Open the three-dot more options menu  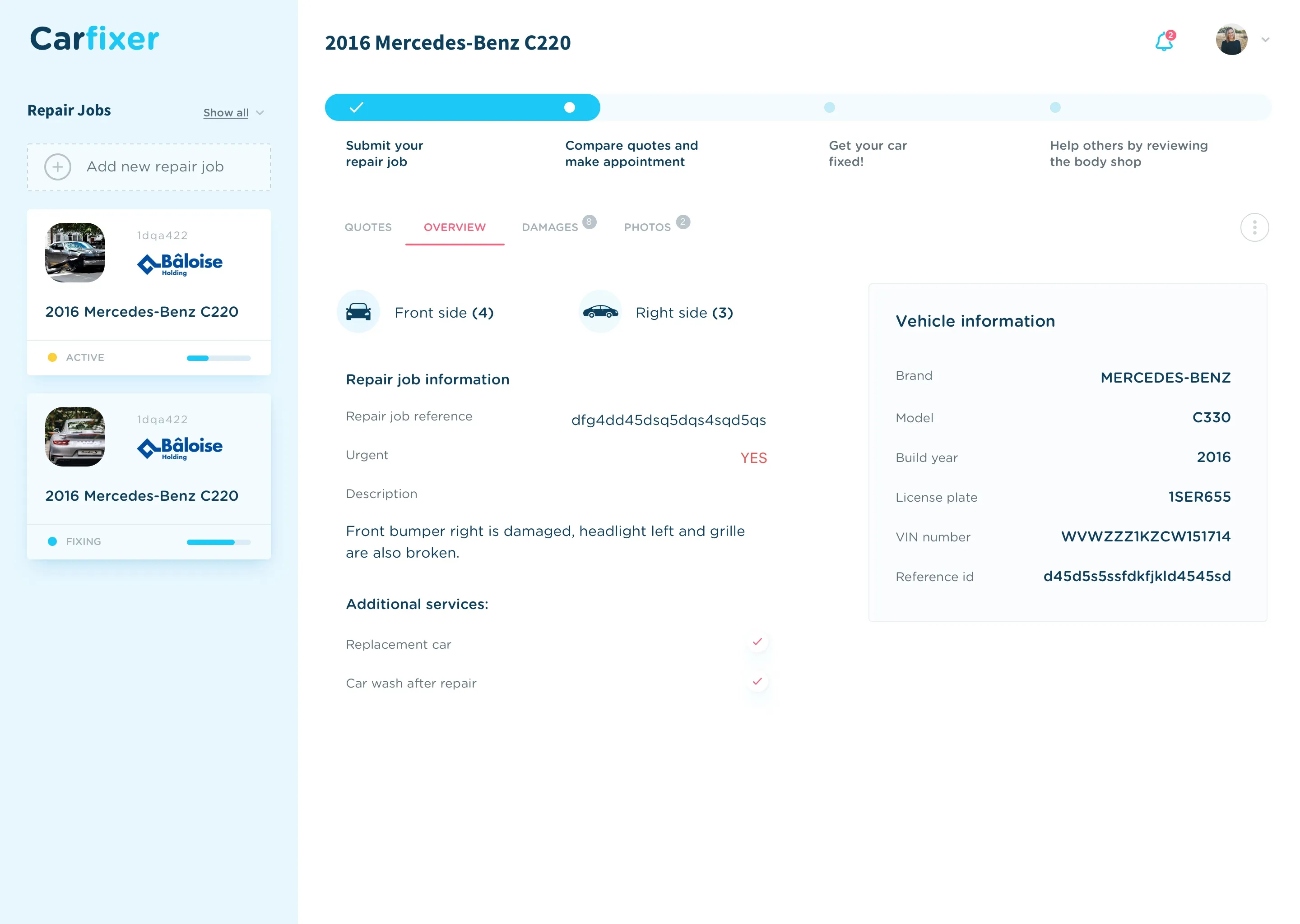coord(1254,227)
